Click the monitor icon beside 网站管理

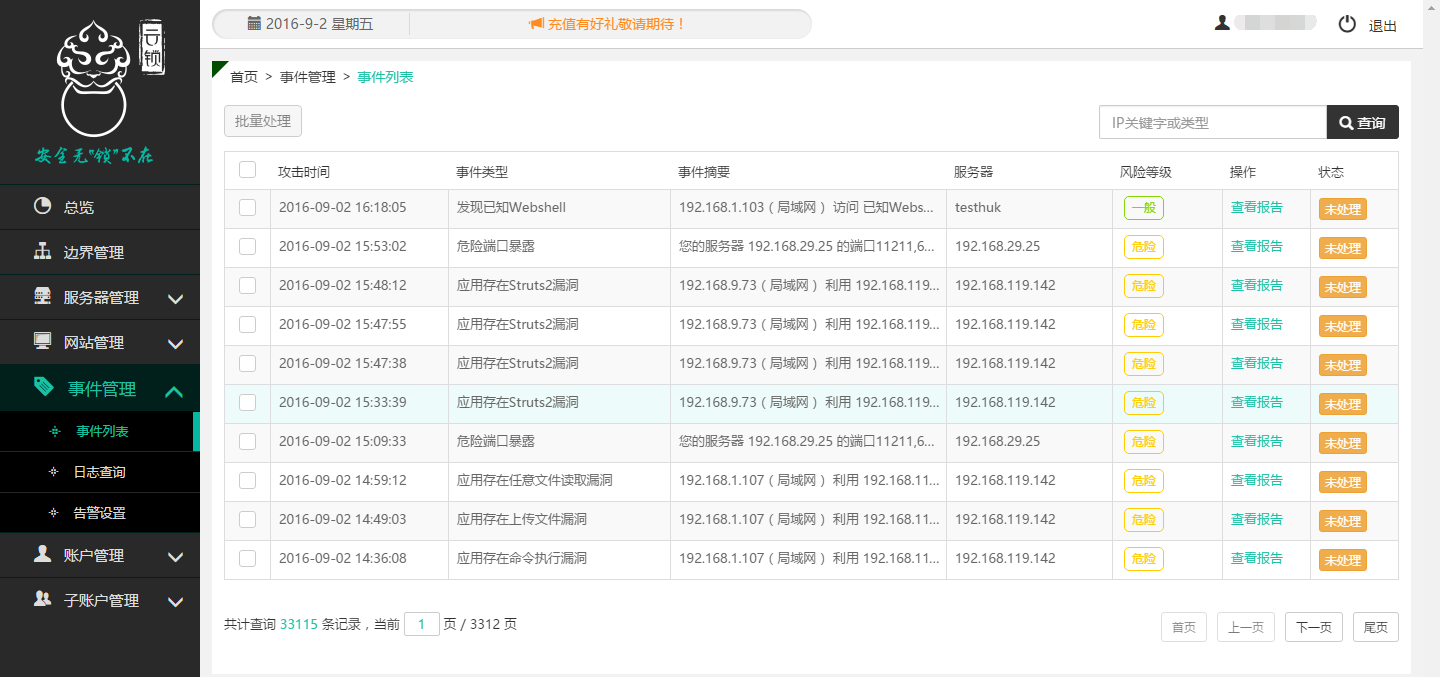coord(42,342)
